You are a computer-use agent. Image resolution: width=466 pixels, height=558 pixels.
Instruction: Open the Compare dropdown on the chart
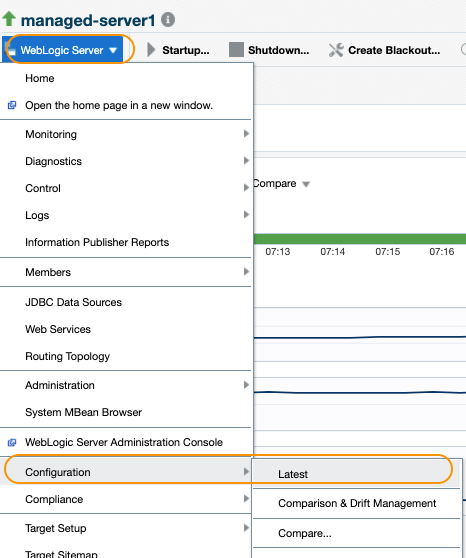point(282,184)
